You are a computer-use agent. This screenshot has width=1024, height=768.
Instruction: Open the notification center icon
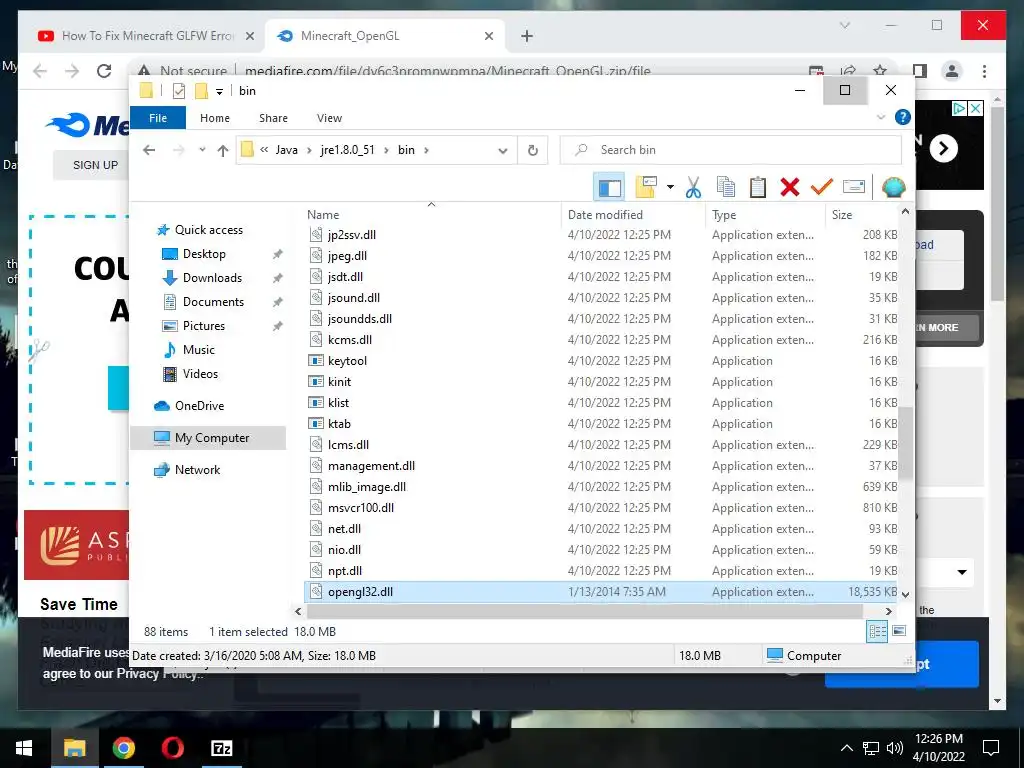991,748
